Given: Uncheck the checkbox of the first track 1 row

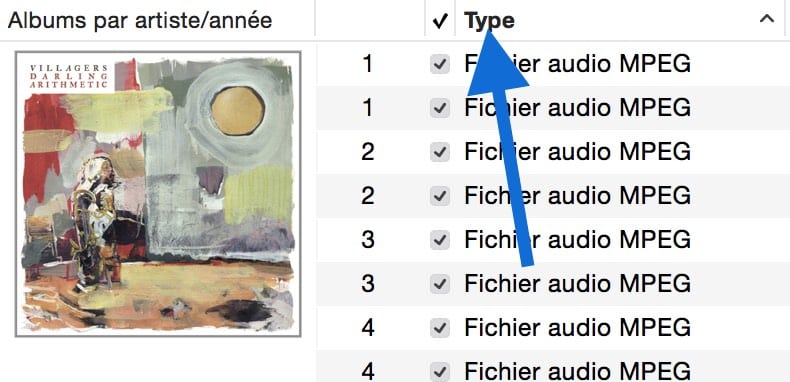Looking at the screenshot, I should click(440, 64).
